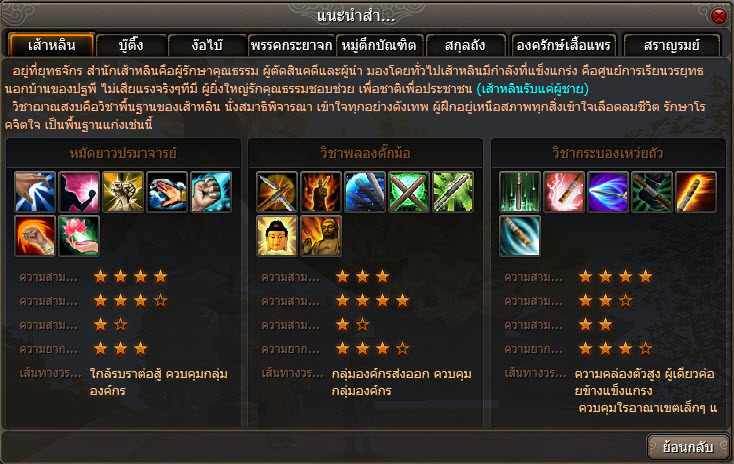Click the burning monk silhouette skill icon
734x464 pixels.
pyautogui.click(x=321, y=192)
